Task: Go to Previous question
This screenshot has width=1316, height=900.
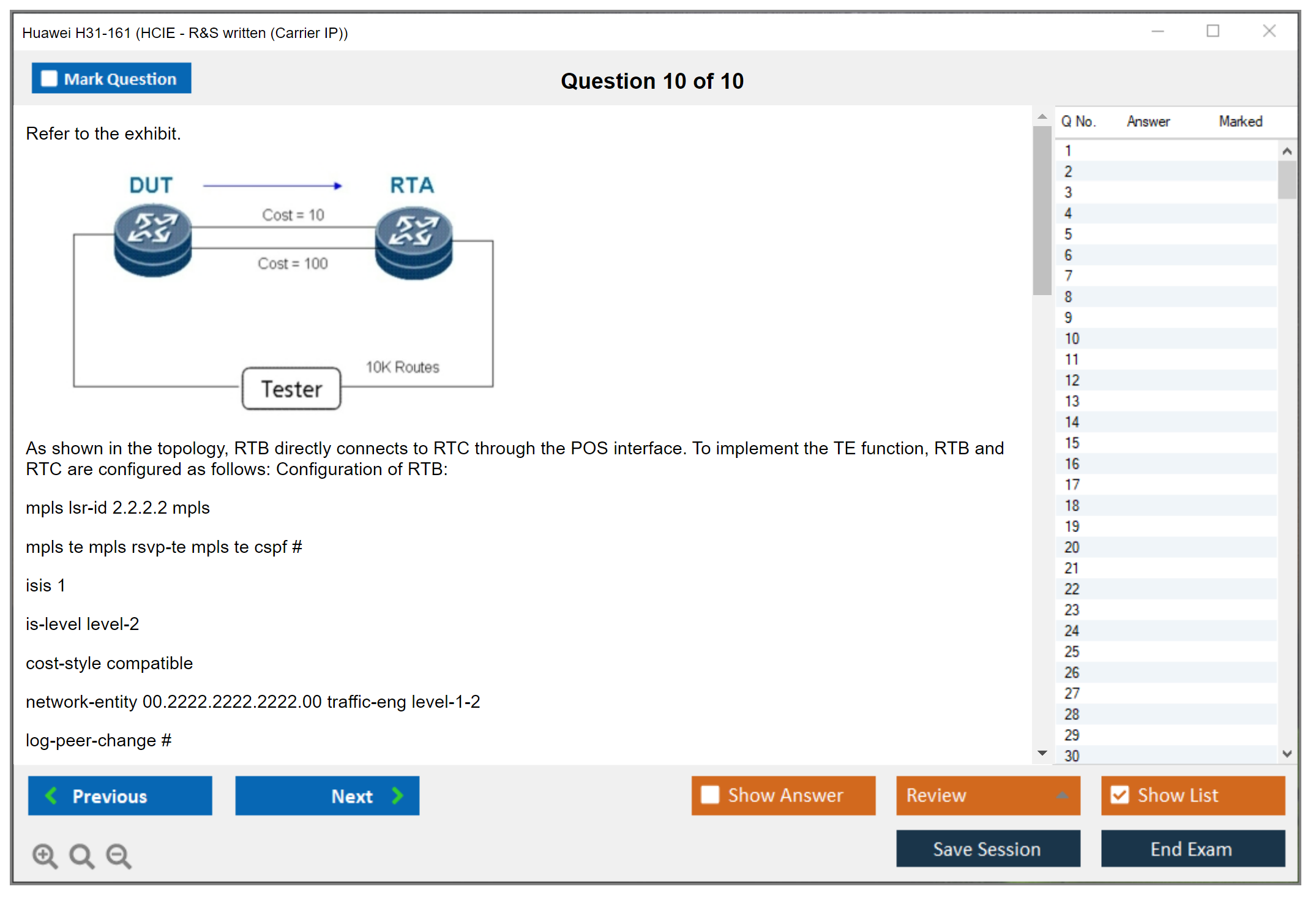Action: coord(120,796)
